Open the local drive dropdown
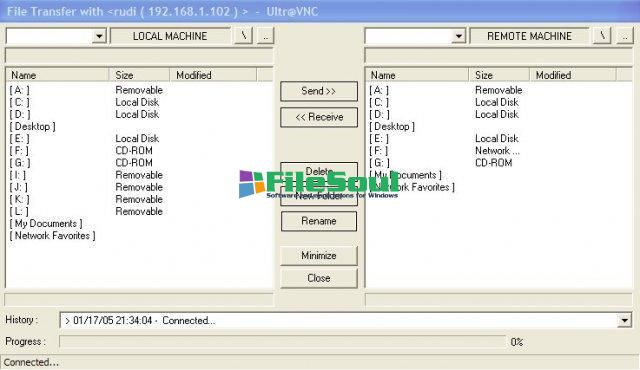Viewport: 640px width, 370px height. coord(99,36)
